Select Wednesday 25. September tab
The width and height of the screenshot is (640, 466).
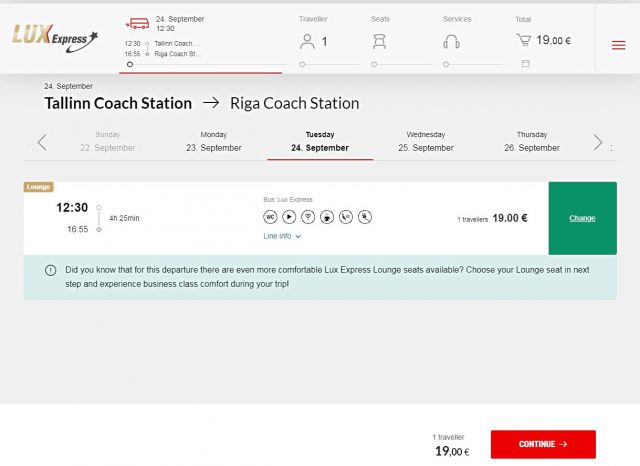(426, 141)
